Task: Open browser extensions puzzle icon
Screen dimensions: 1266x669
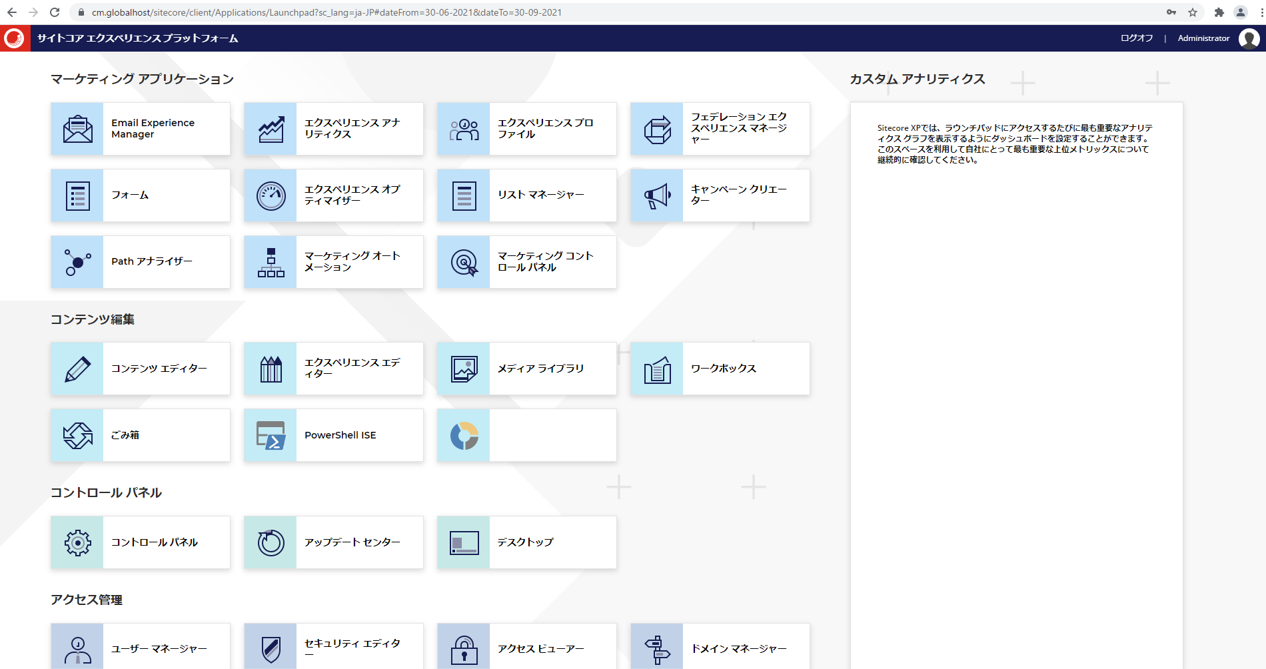Action: (x=1218, y=12)
